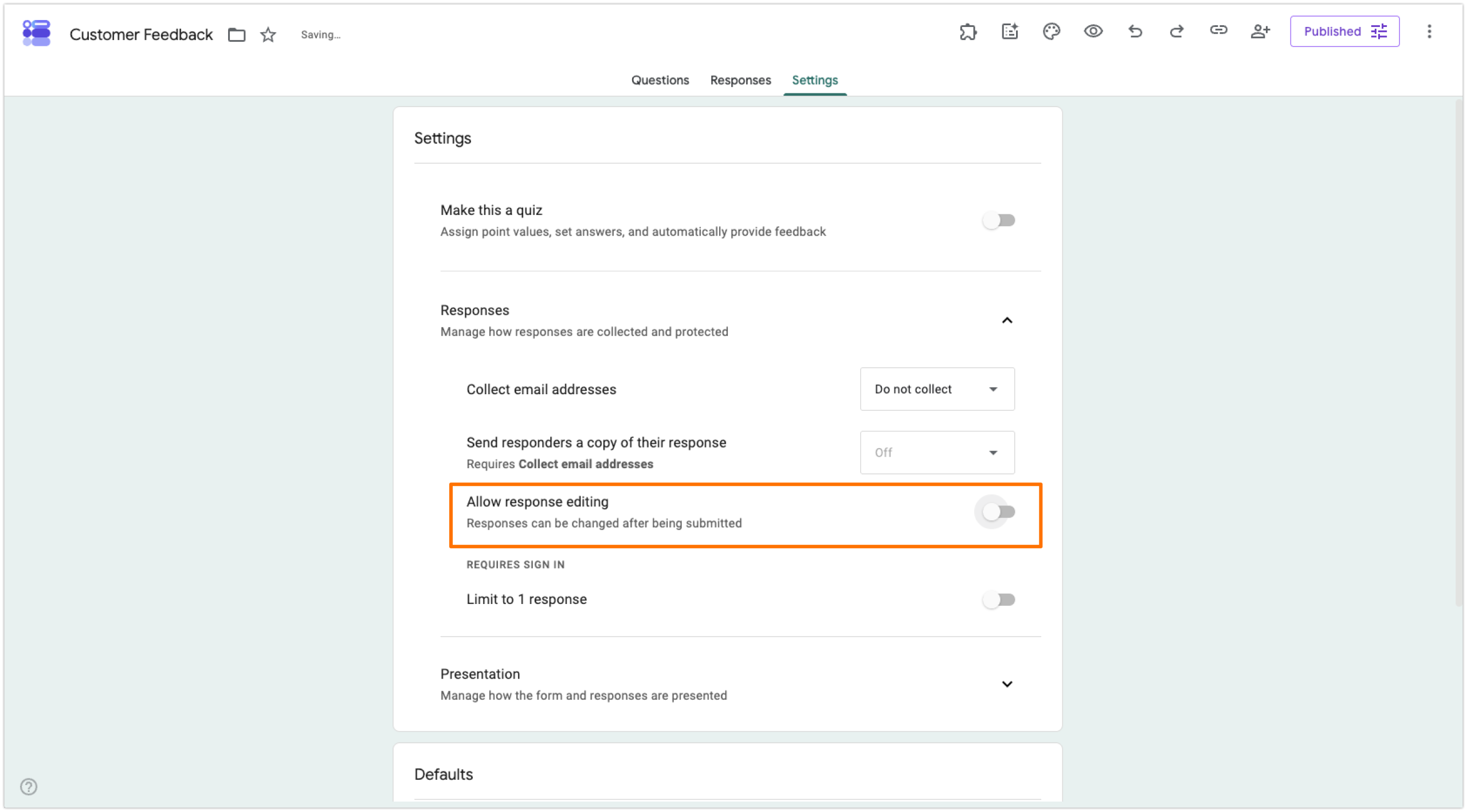Open the add-ons puzzle icon

click(x=968, y=32)
